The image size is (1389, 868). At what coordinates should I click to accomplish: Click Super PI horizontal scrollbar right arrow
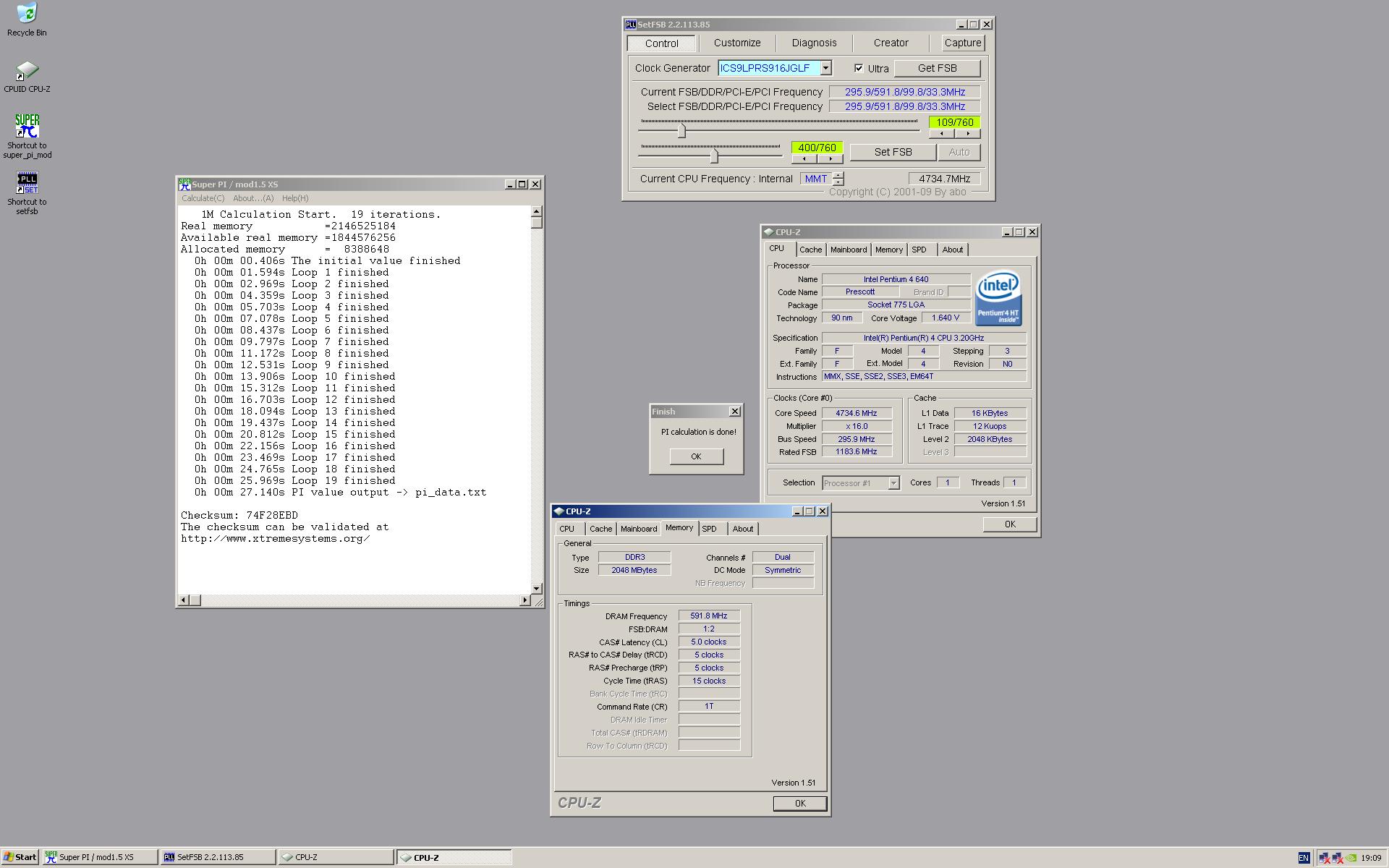(x=525, y=600)
